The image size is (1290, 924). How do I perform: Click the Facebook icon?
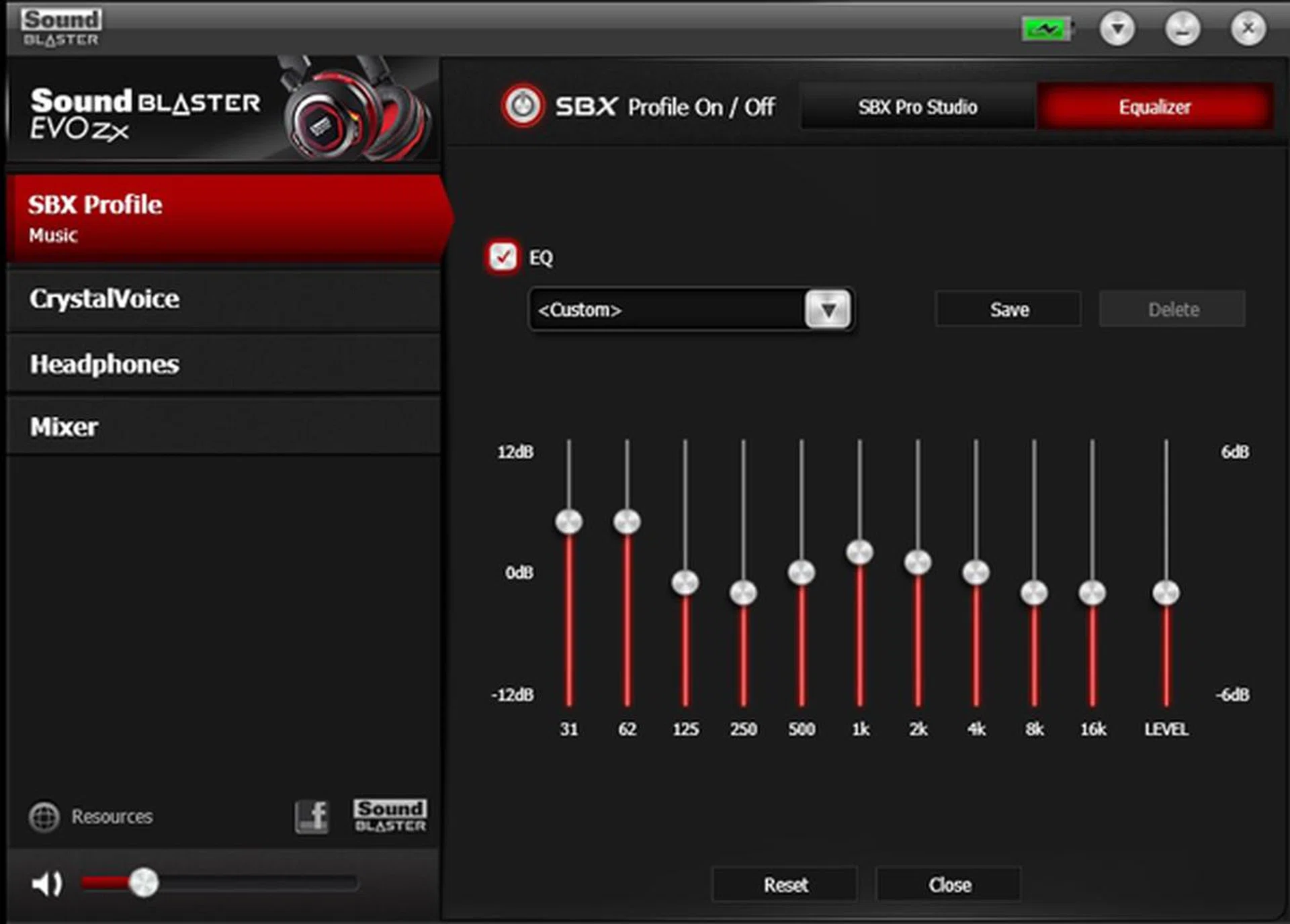click(x=312, y=817)
